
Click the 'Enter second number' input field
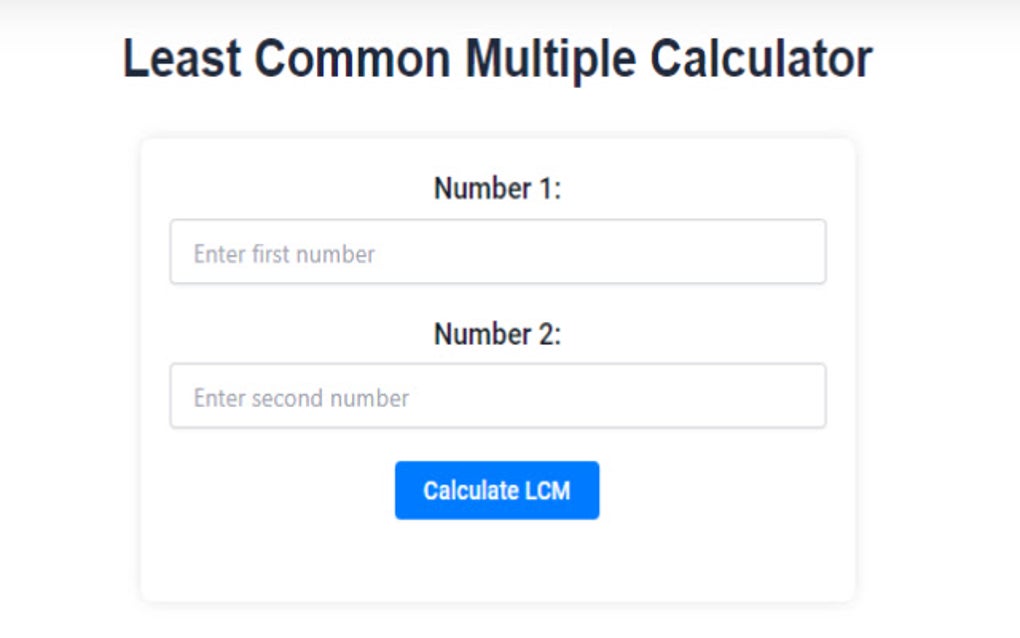(x=498, y=396)
